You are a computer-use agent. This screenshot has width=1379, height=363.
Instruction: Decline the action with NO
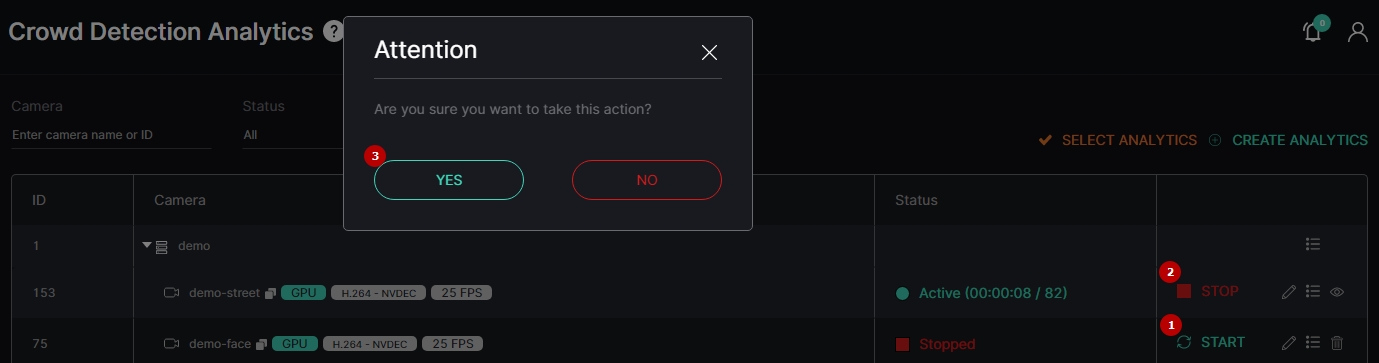647,180
